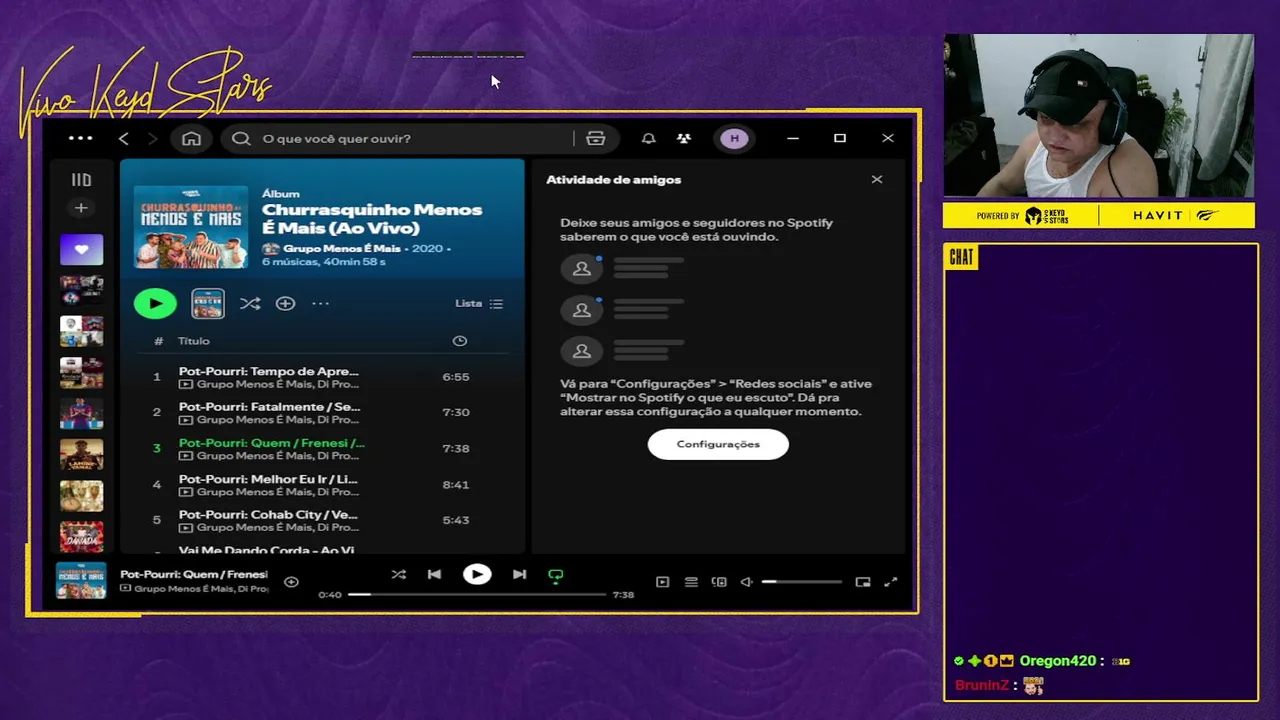Screen dimensions: 1280x720
Task: Click the search magnifier icon
Action: [241, 138]
